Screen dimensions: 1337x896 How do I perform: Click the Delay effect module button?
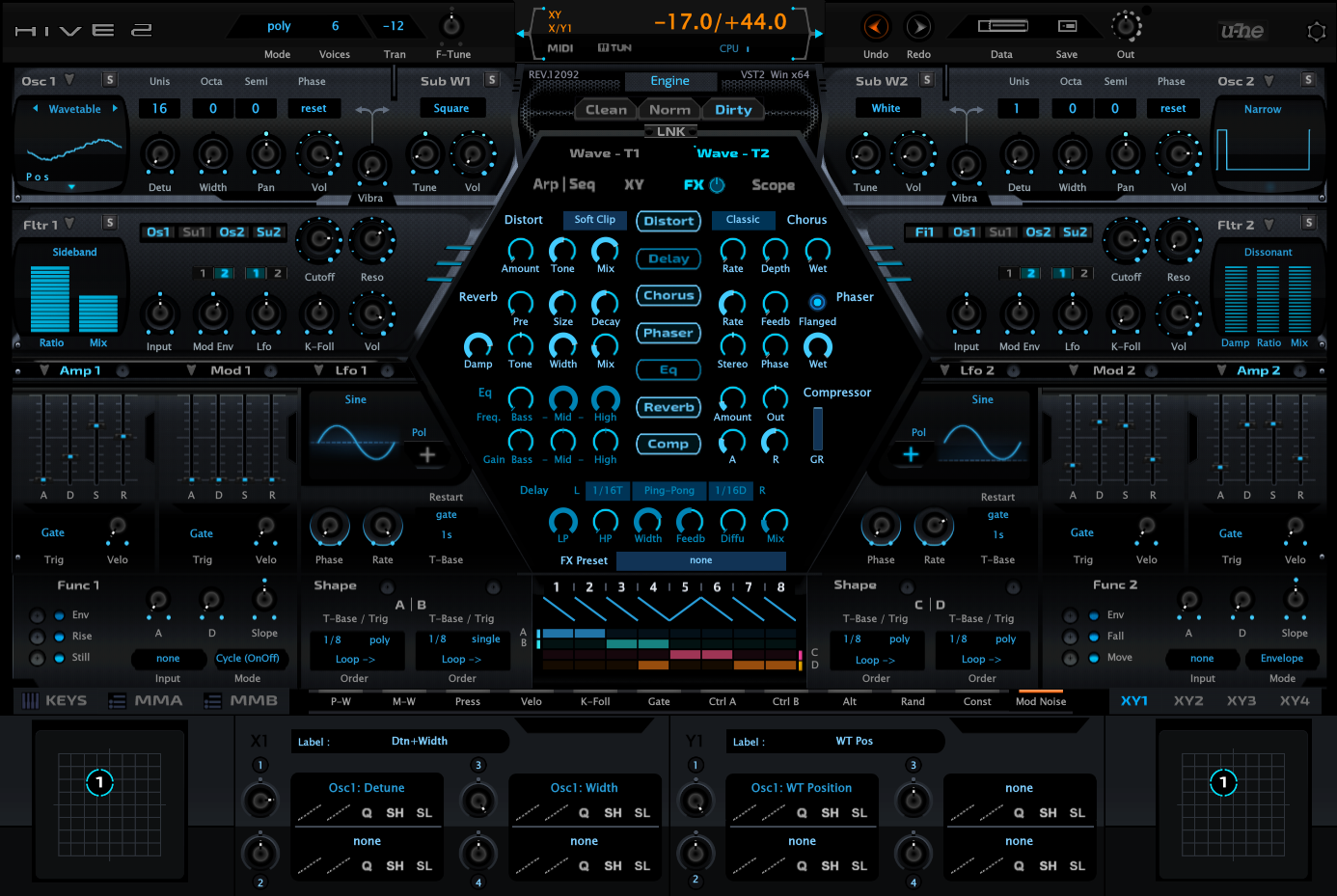click(x=668, y=258)
